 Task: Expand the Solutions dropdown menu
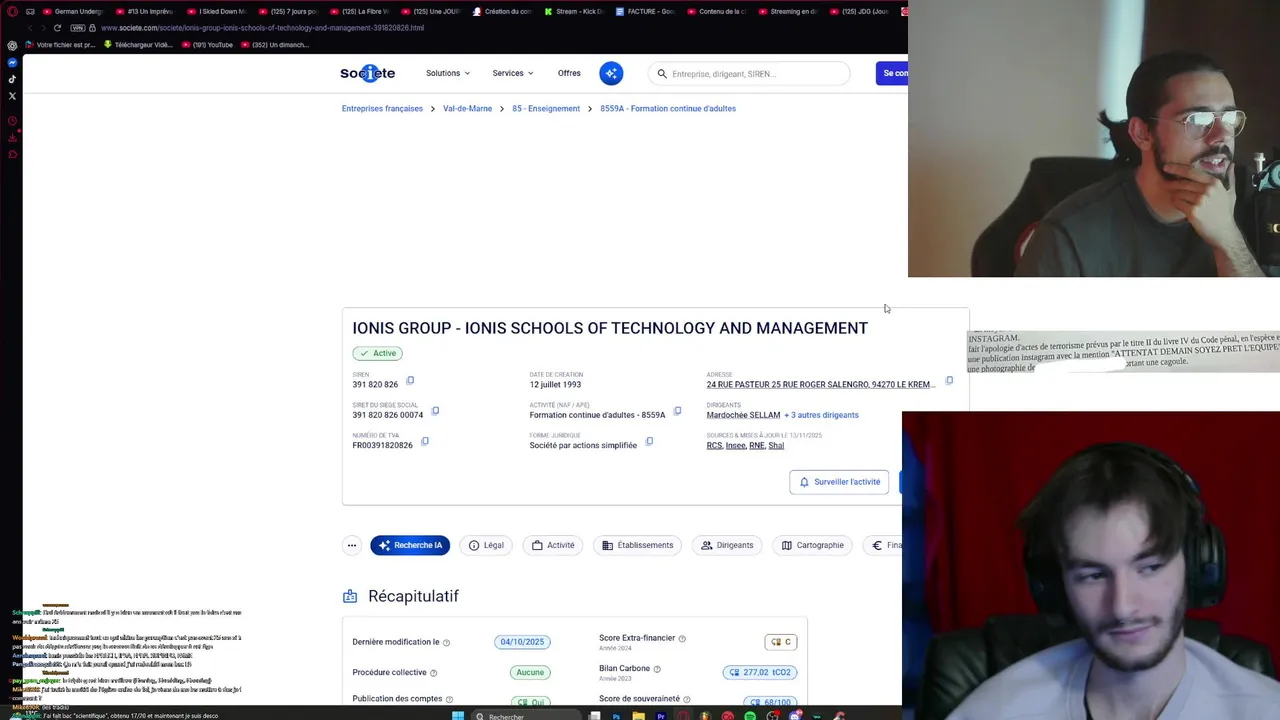[x=447, y=73]
